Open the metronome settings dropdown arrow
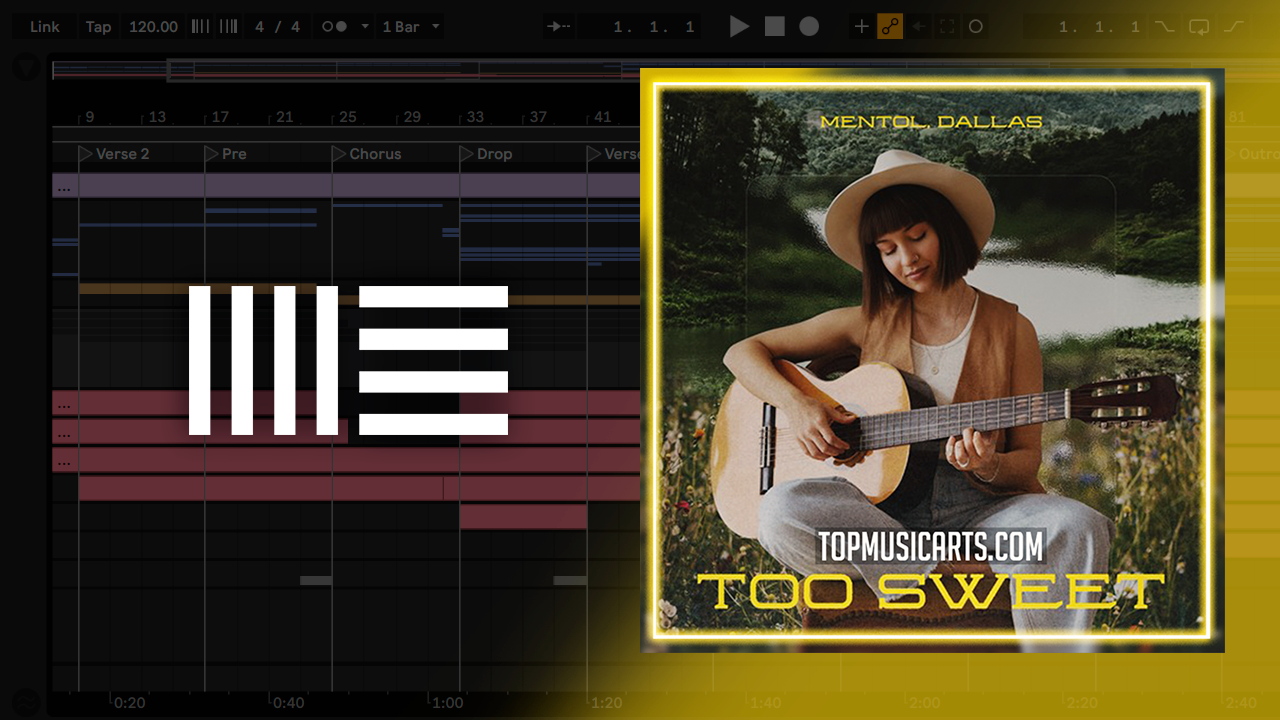1280x720 pixels. (x=365, y=27)
